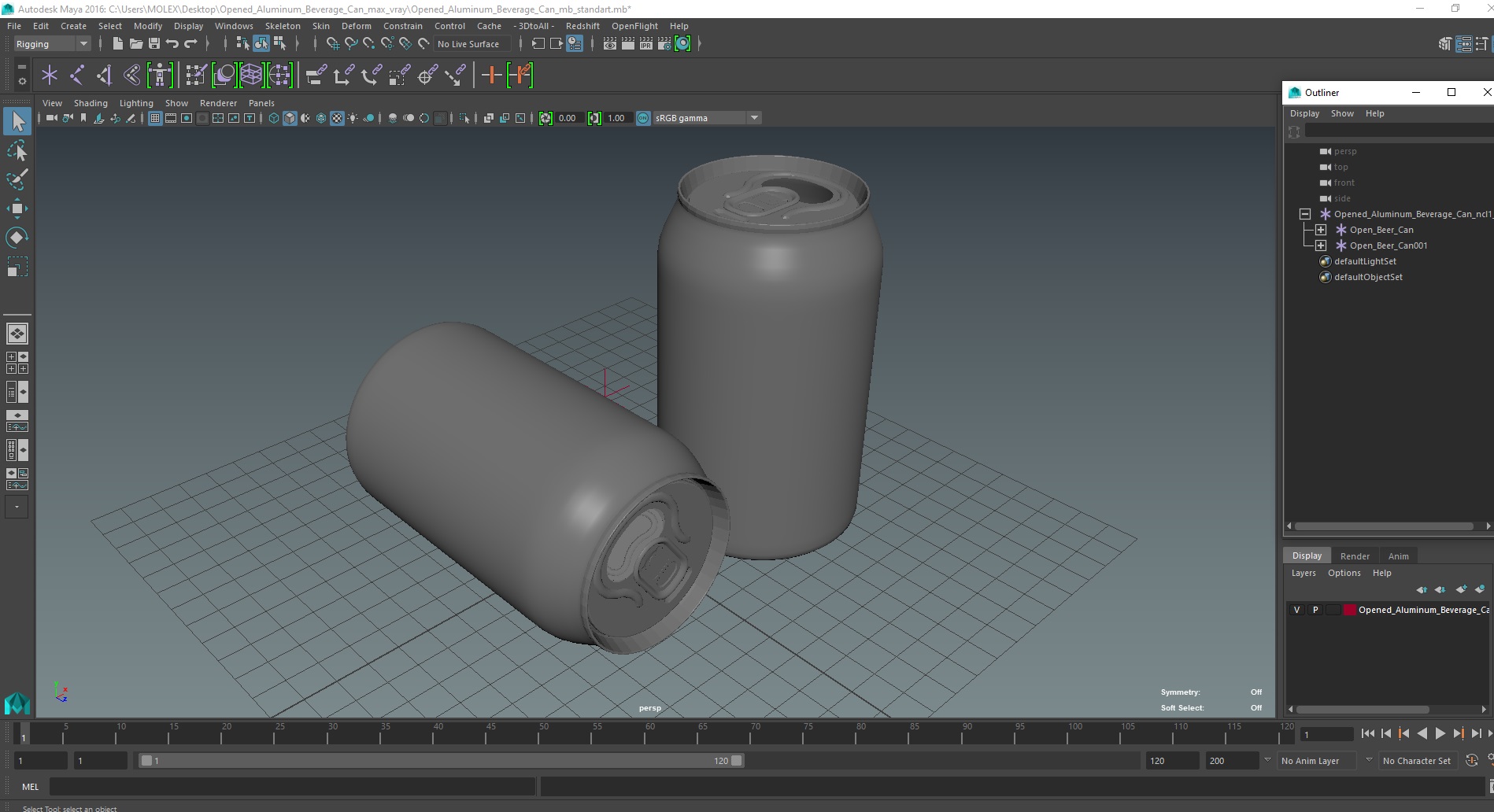
Task: Toggle layer playback P box
Action: [1315, 610]
